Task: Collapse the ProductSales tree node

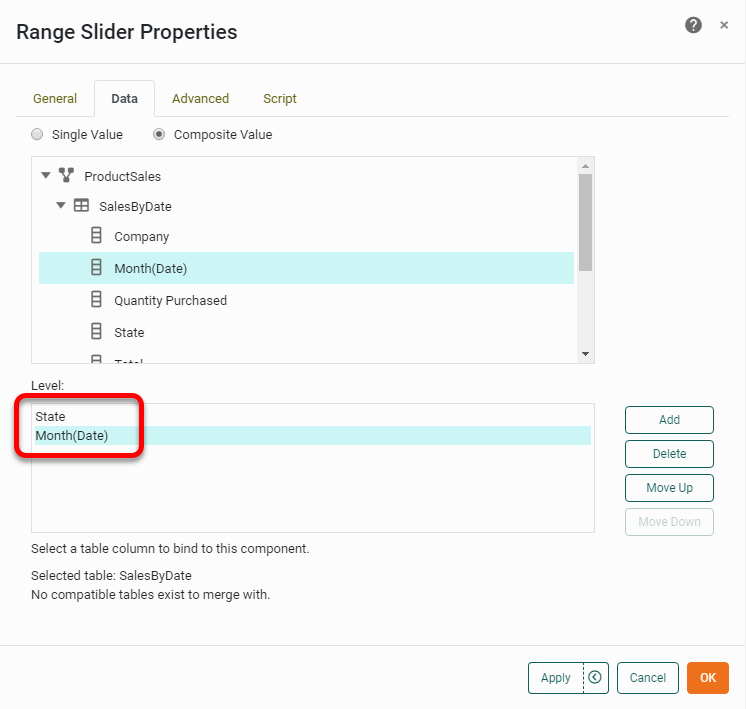Action: coord(46,176)
